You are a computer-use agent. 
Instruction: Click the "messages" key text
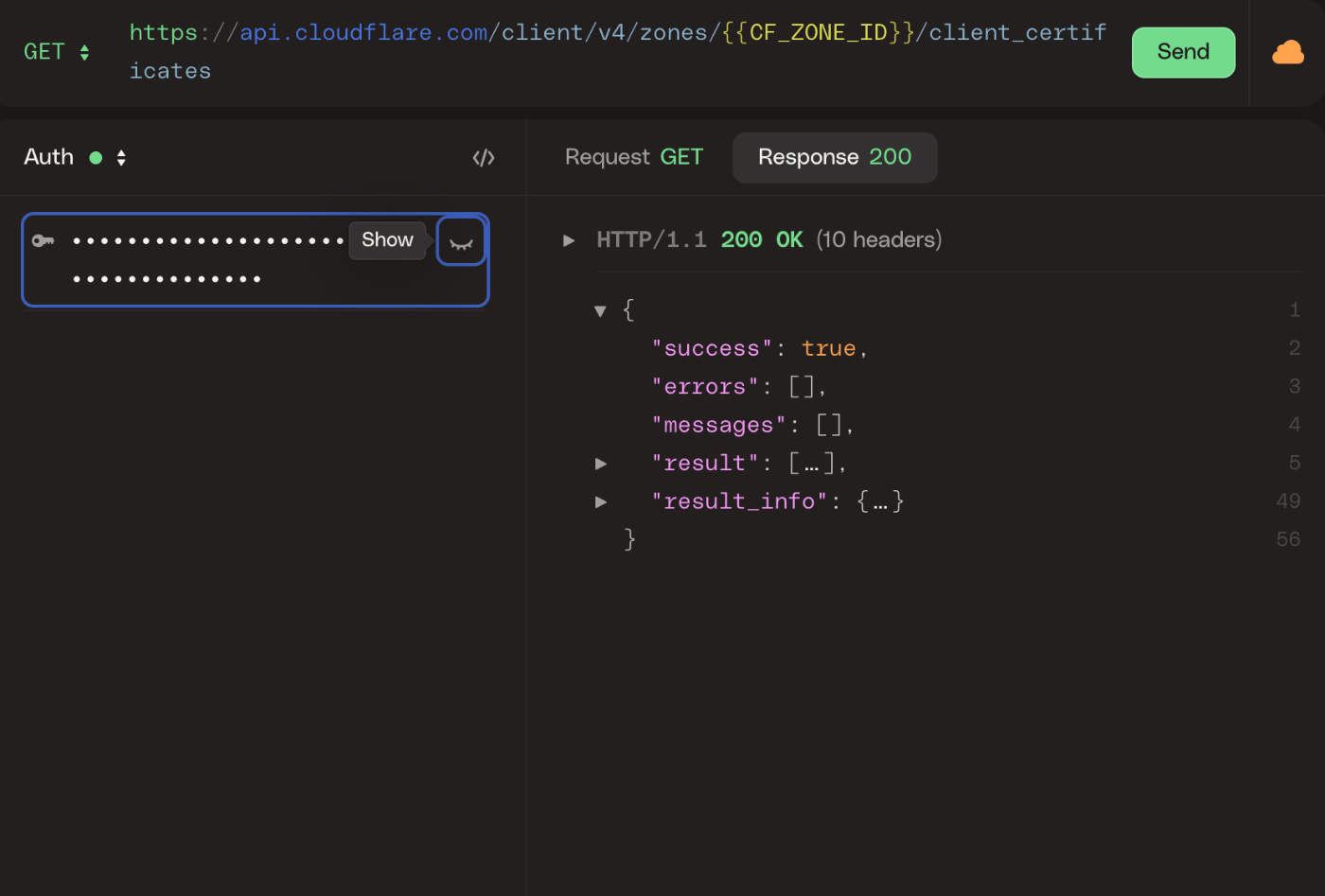(718, 425)
